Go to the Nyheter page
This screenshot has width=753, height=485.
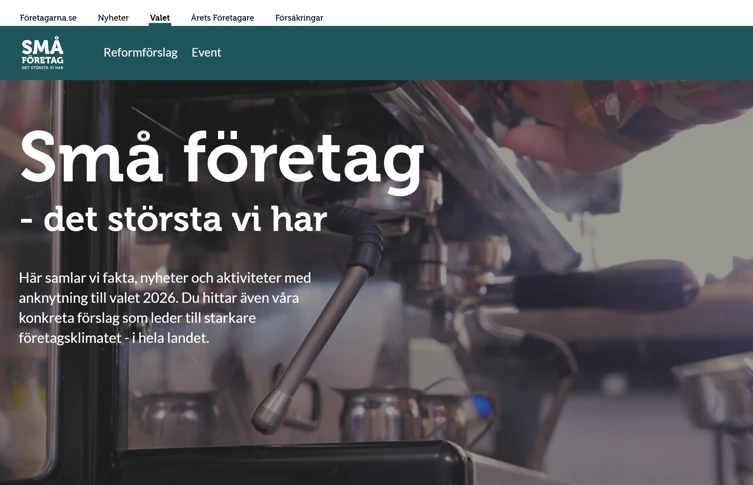(113, 18)
